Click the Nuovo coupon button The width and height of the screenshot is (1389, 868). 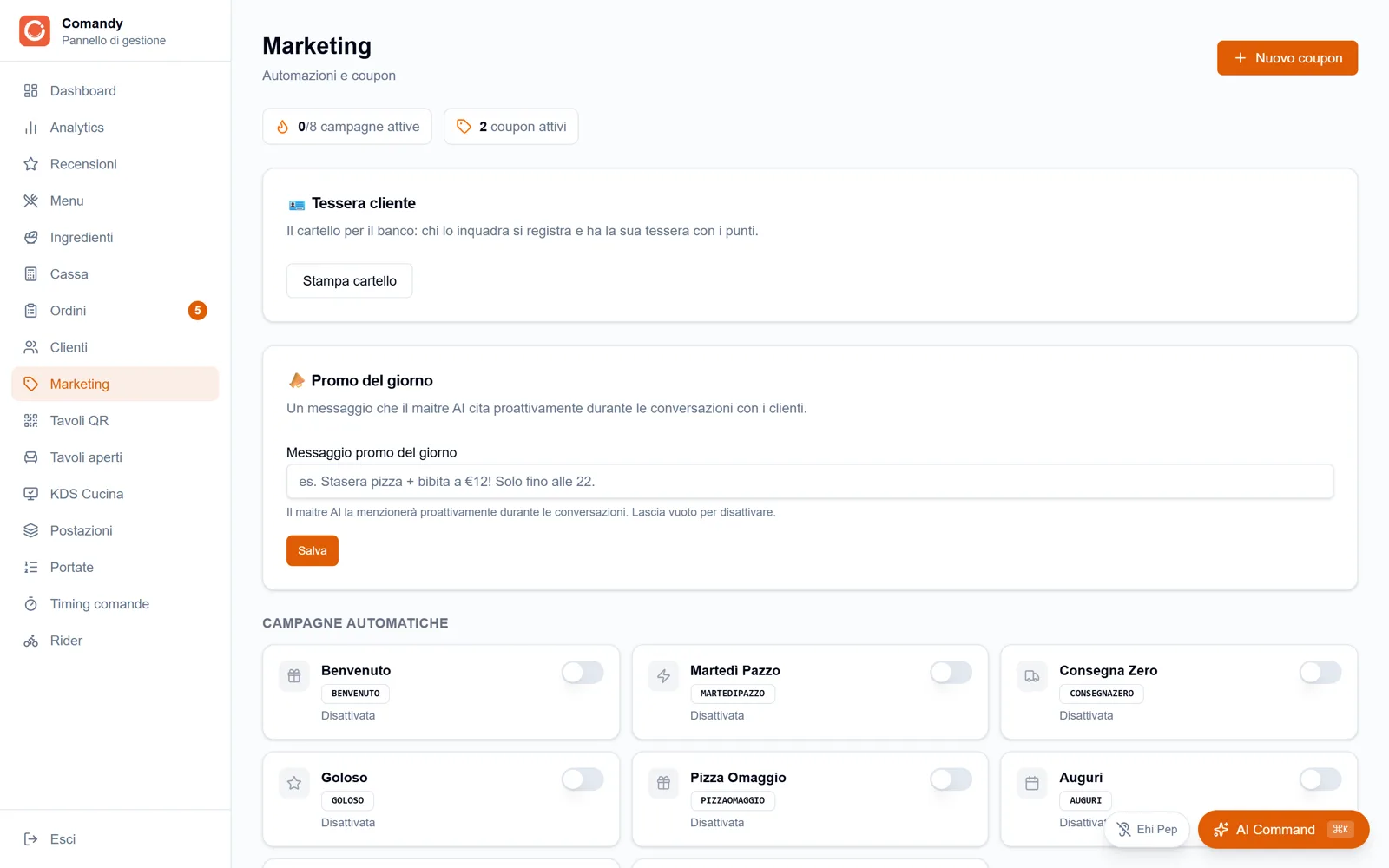coord(1287,58)
